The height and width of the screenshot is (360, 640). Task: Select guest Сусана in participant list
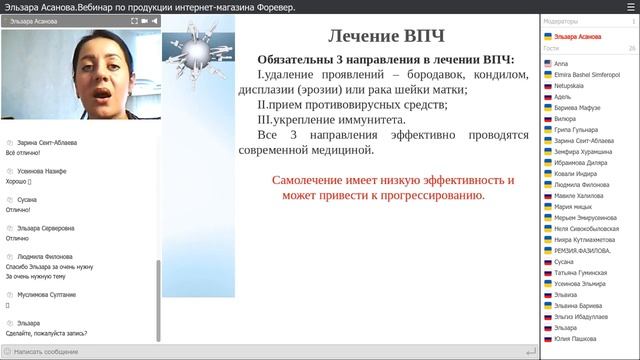(x=564, y=262)
